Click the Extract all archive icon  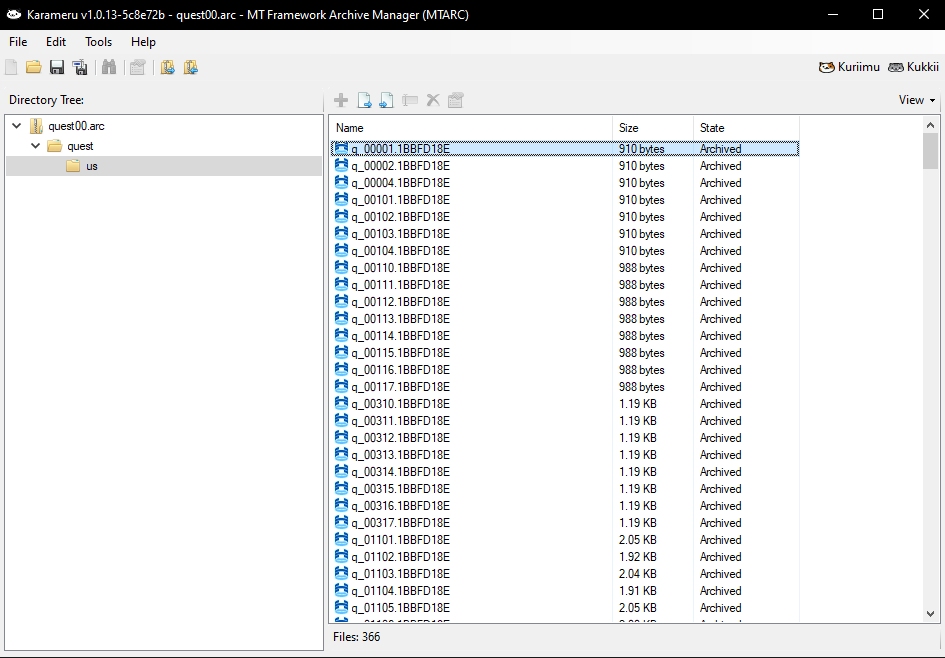168,67
